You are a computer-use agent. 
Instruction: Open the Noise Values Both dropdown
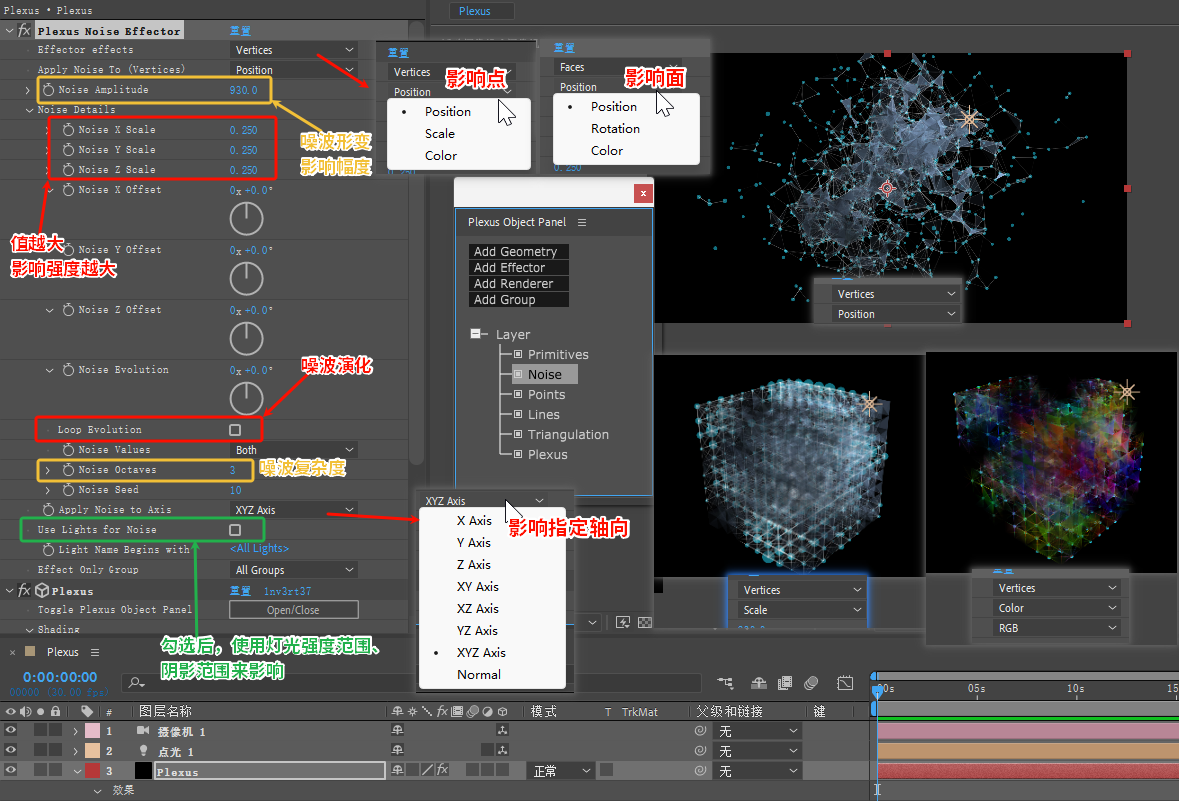point(294,450)
